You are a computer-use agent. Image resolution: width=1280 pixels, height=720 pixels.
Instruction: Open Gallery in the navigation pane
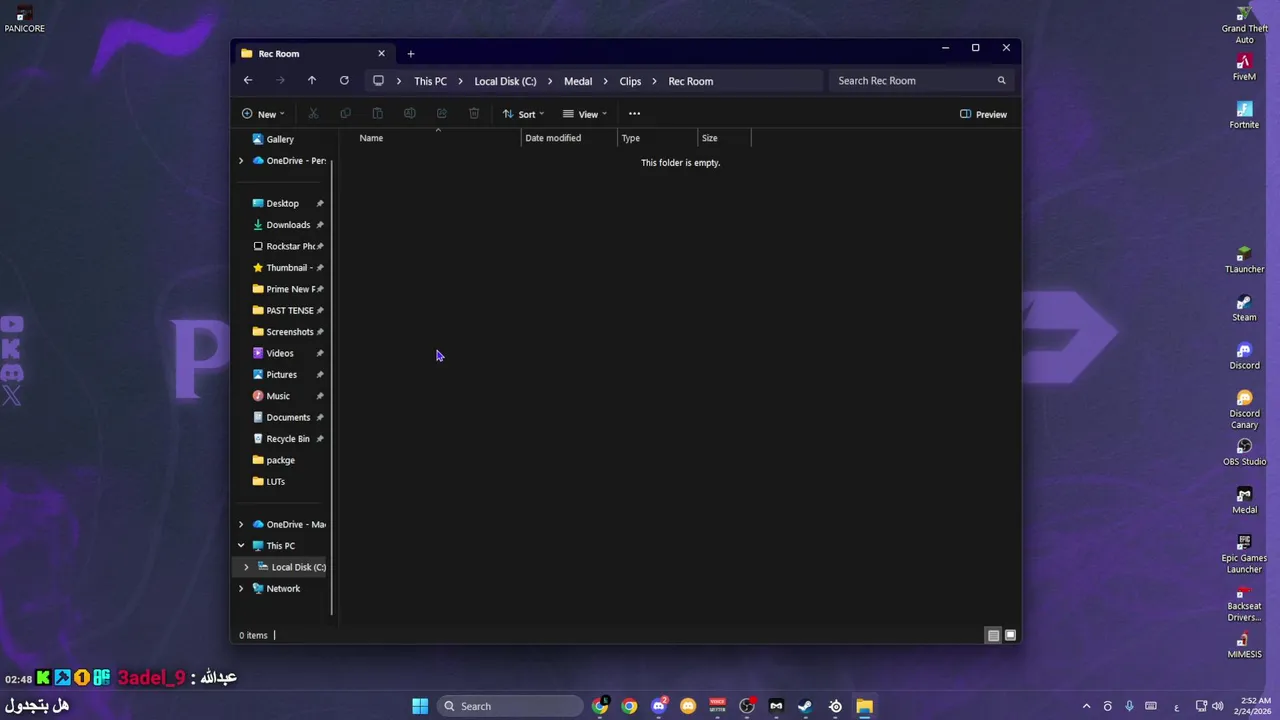(x=280, y=139)
